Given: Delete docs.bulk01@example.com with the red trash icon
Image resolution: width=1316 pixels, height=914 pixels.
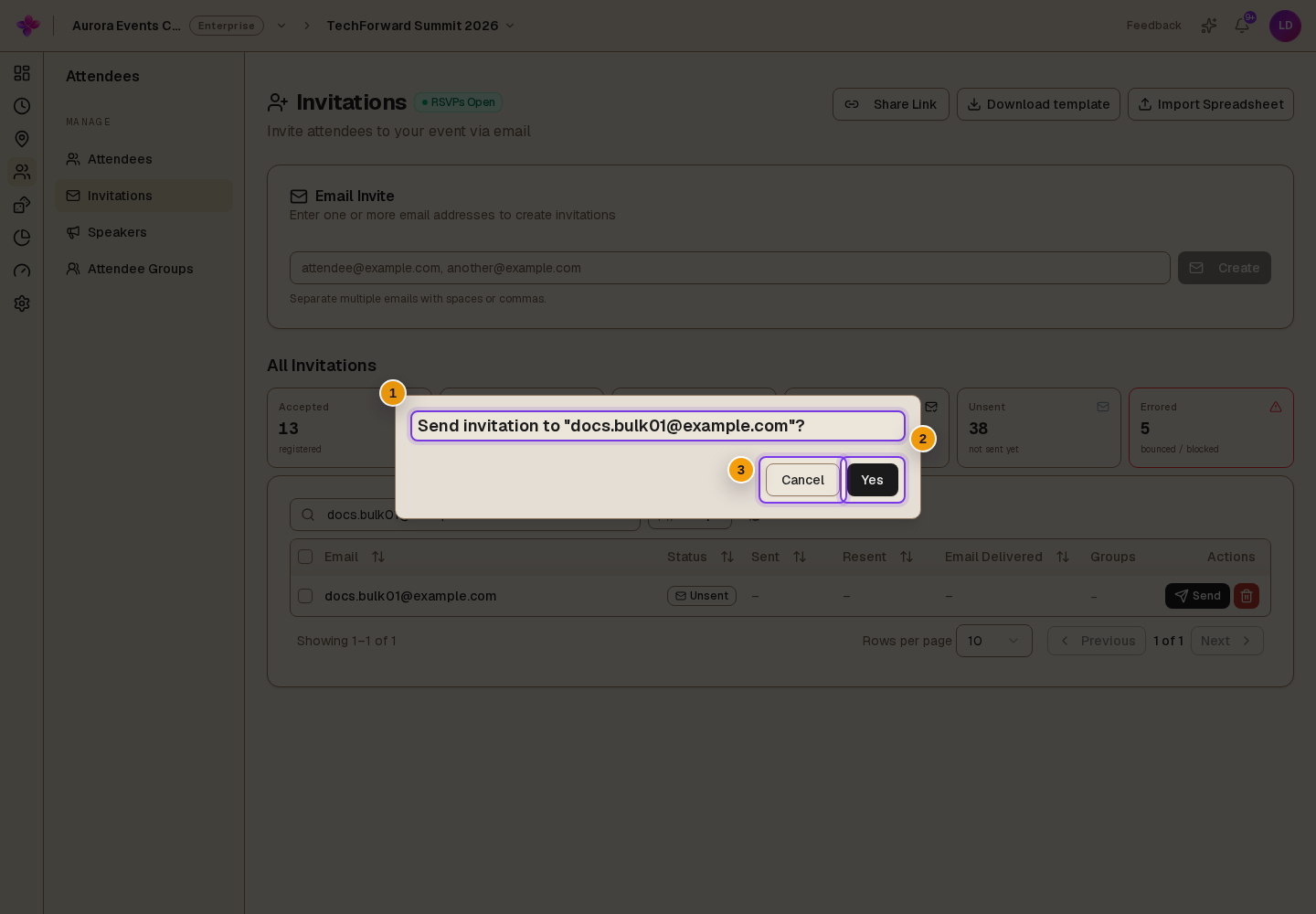Looking at the screenshot, I should tap(1247, 596).
